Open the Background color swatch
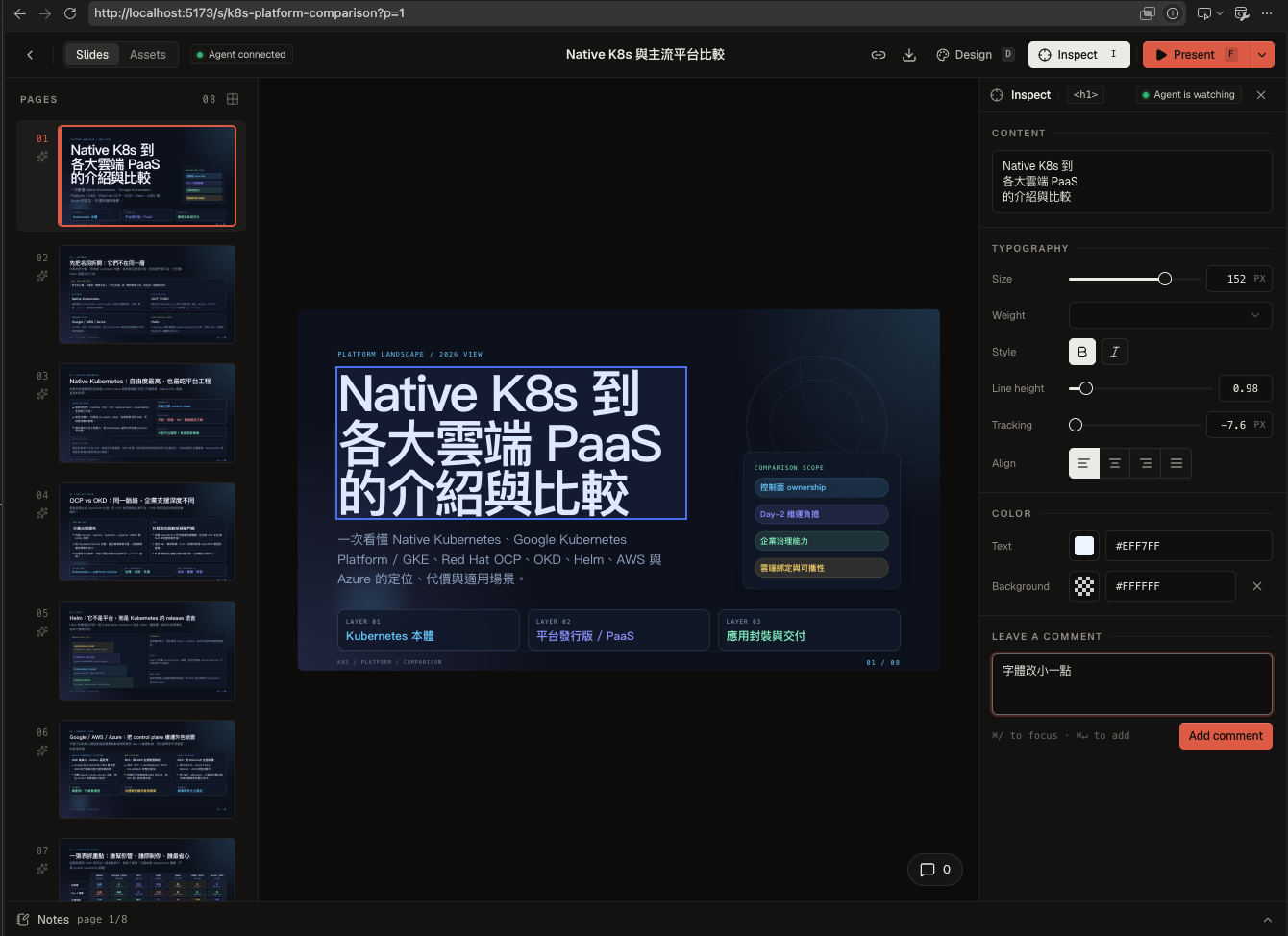The image size is (1288, 936). pos(1084,586)
